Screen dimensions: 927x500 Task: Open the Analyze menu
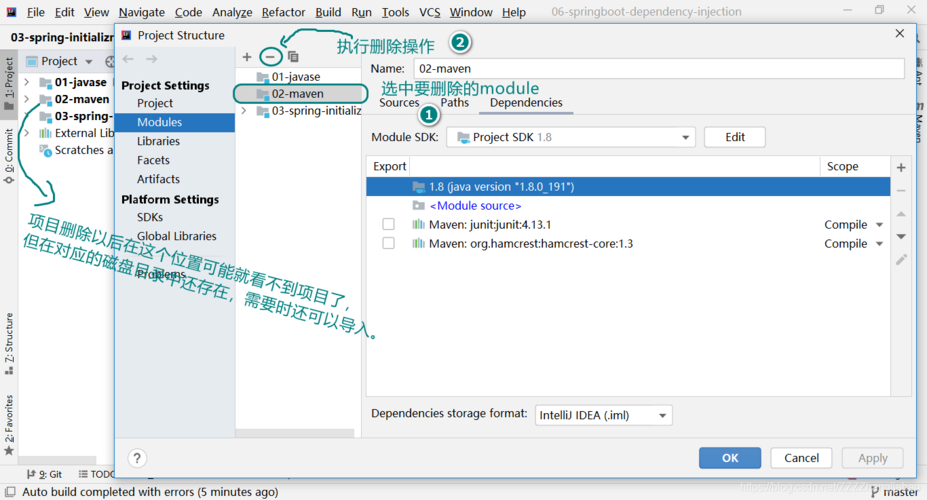coord(232,12)
